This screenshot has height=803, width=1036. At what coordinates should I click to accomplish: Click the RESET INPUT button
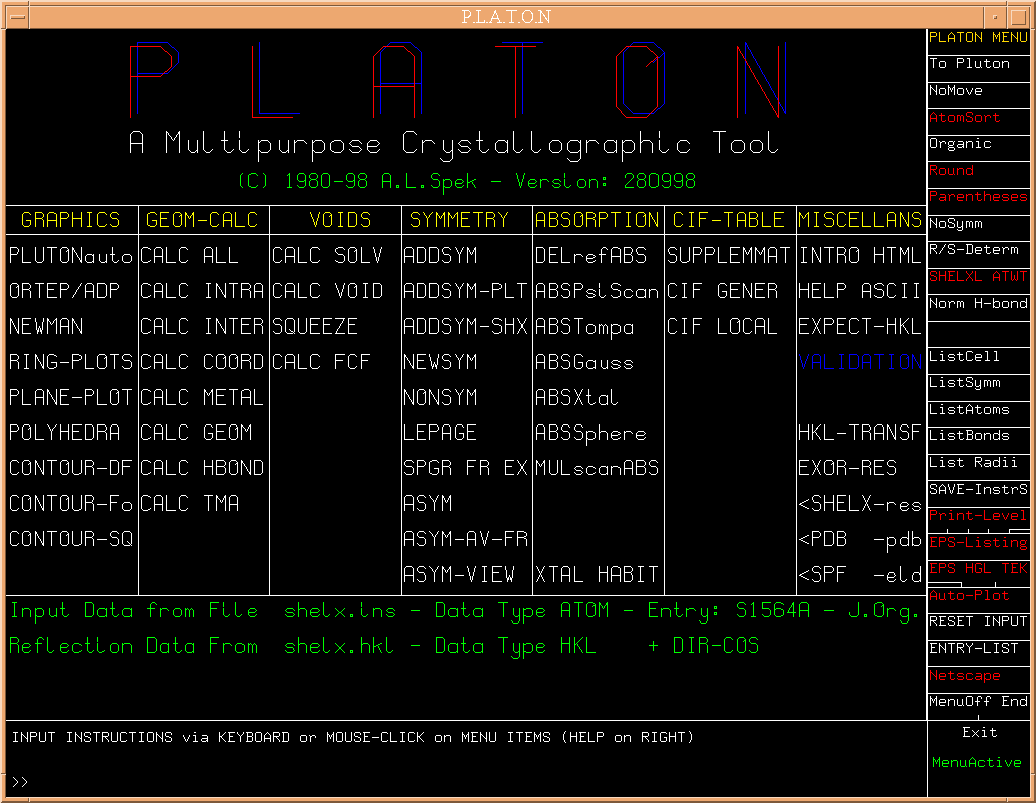[977, 621]
